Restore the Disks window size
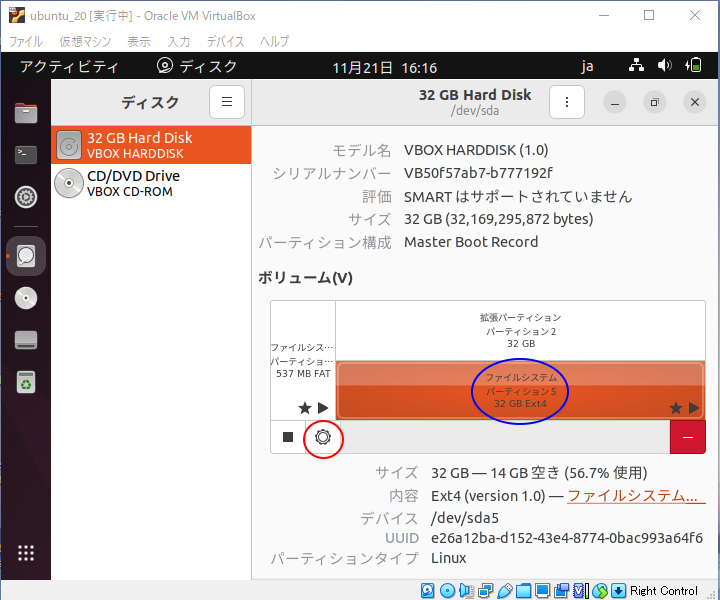720x600 pixels. [654, 102]
